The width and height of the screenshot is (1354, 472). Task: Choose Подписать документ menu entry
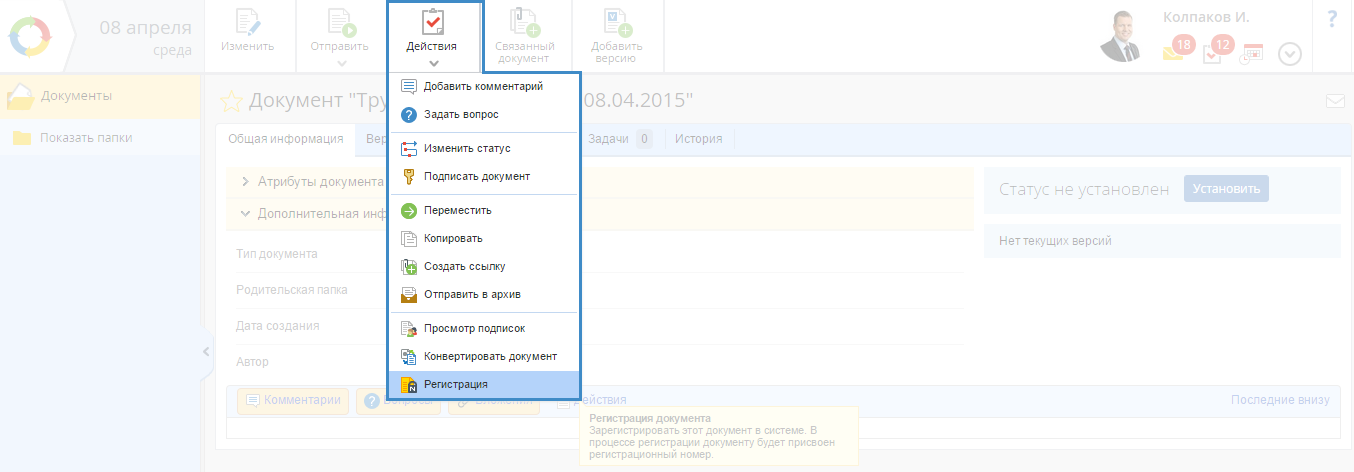coord(484,177)
